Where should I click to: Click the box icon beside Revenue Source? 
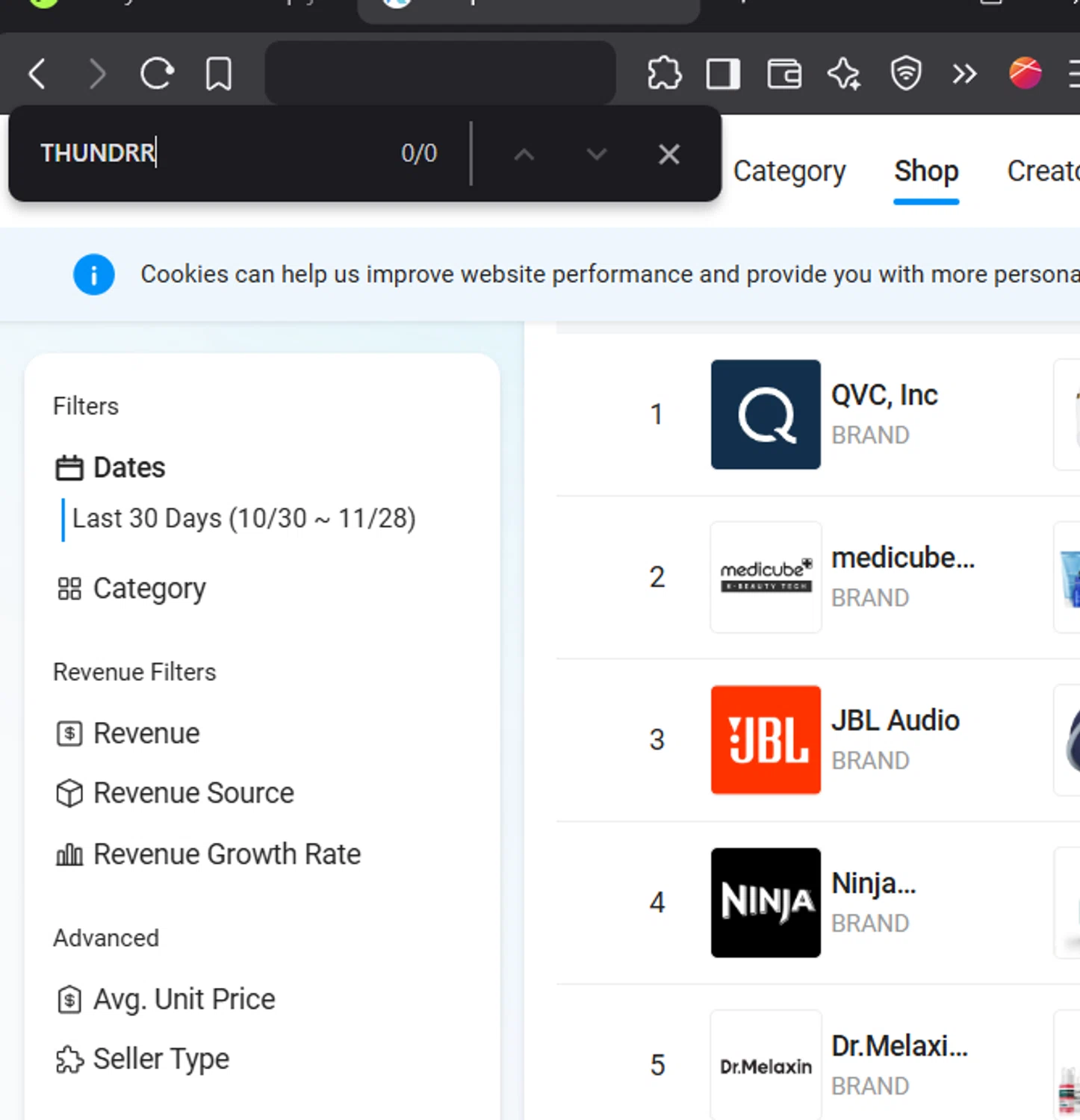click(69, 794)
